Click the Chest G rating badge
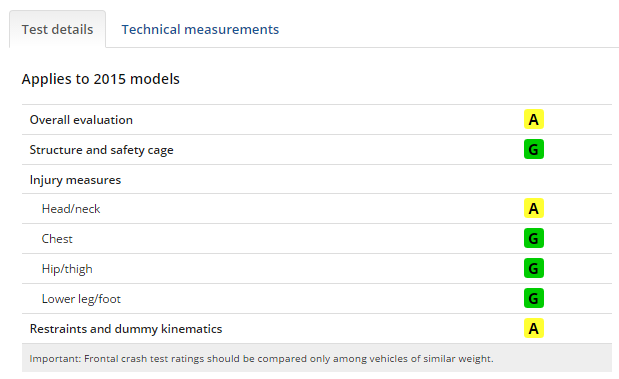This screenshot has width=619, height=379. tap(534, 238)
